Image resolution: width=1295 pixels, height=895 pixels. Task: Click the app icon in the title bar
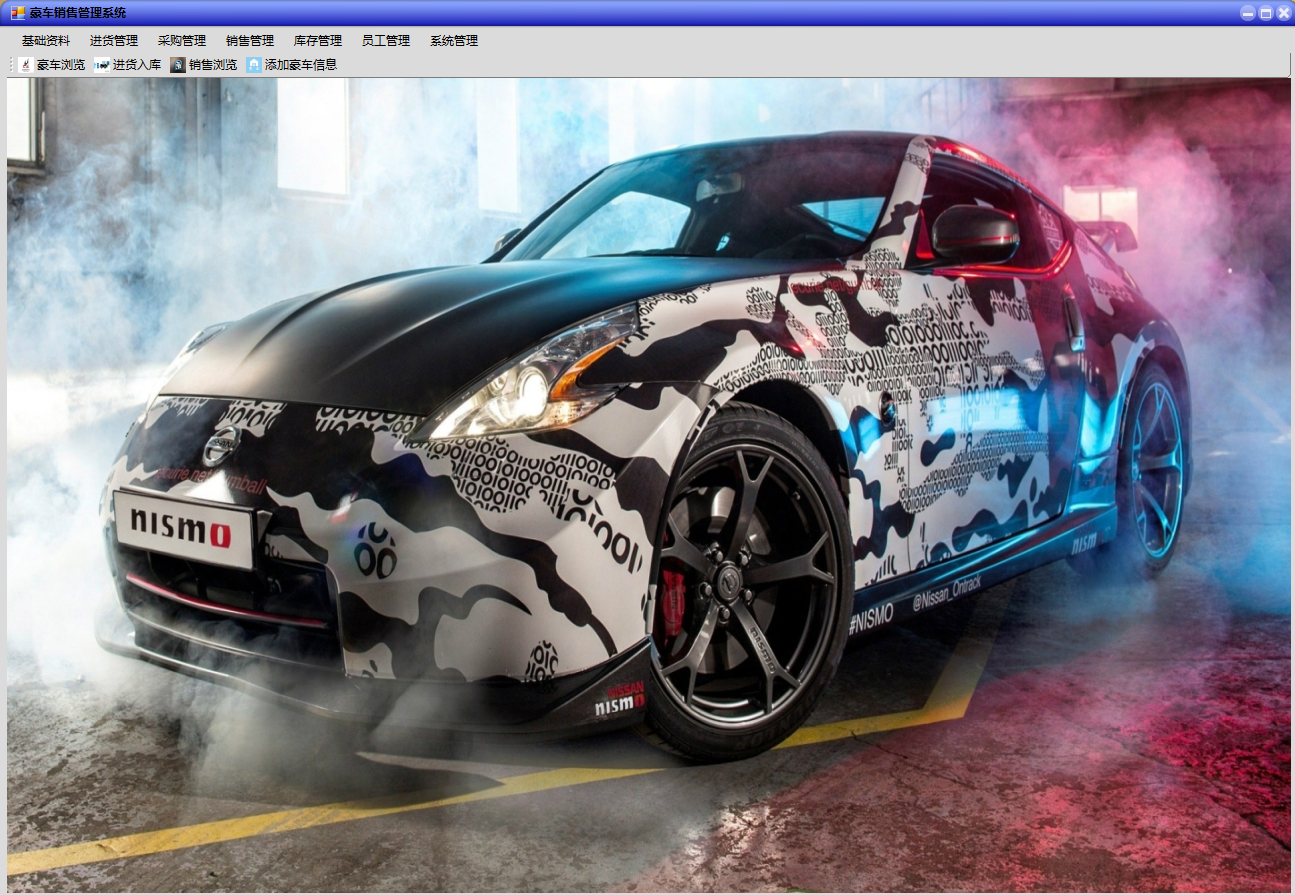click(18, 13)
